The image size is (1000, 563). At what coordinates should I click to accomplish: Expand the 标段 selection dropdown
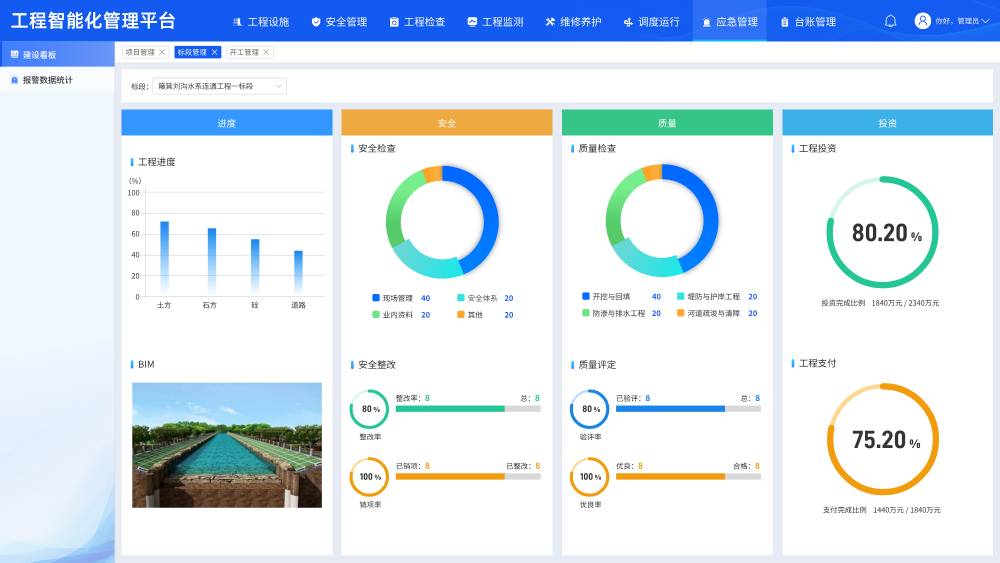219,86
